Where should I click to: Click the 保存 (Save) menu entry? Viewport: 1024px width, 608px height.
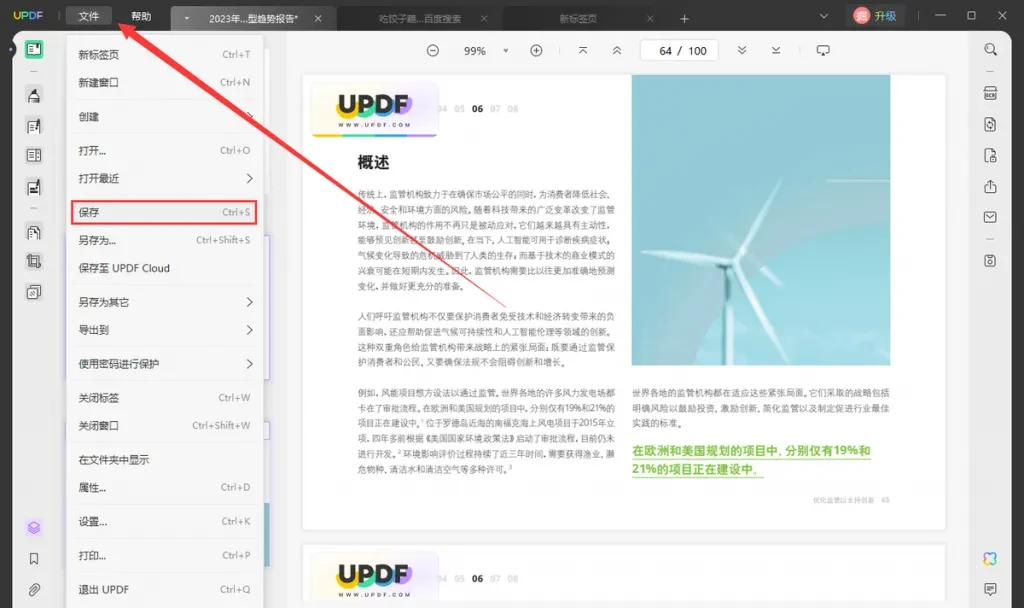(164, 212)
